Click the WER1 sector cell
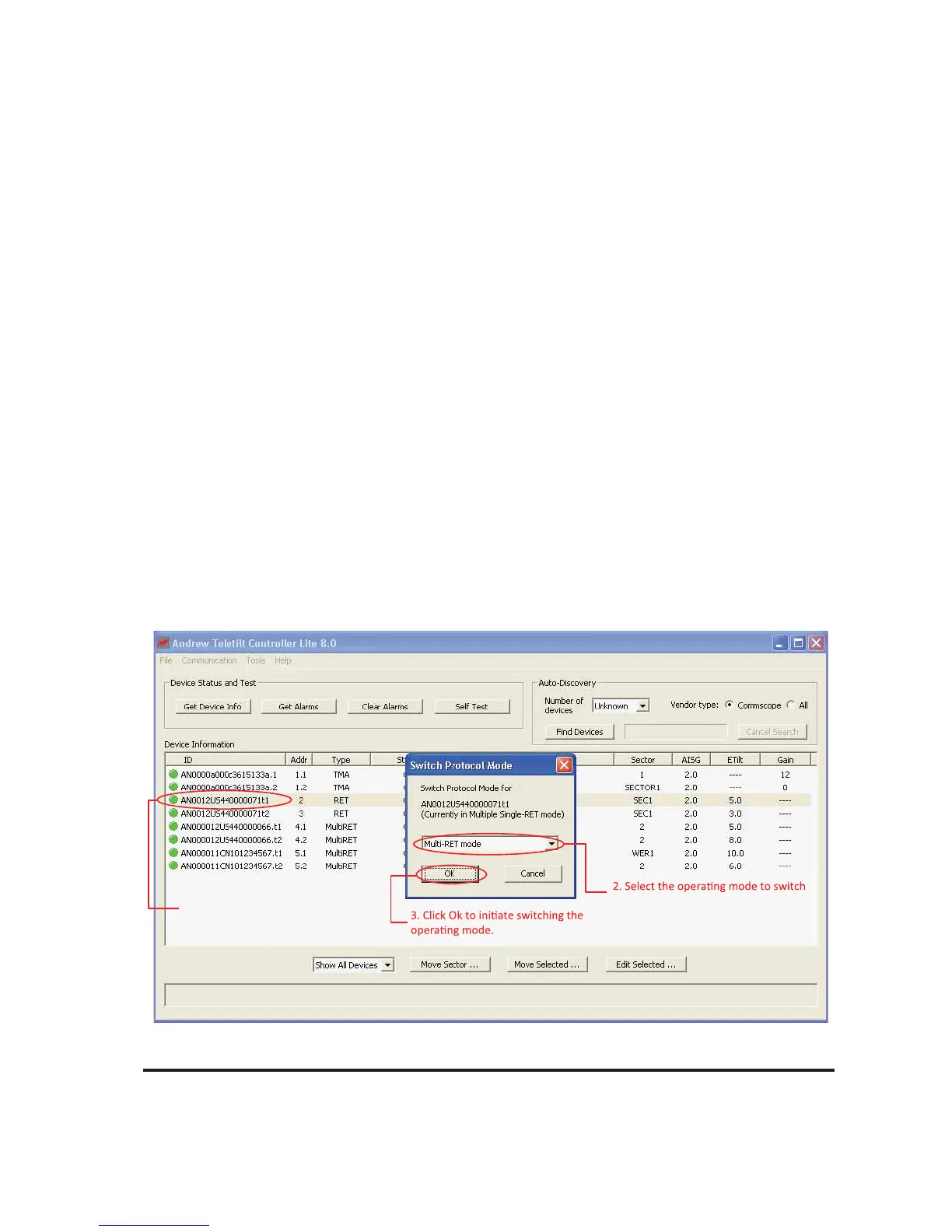This screenshot has width=952, height=1232. [642, 853]
